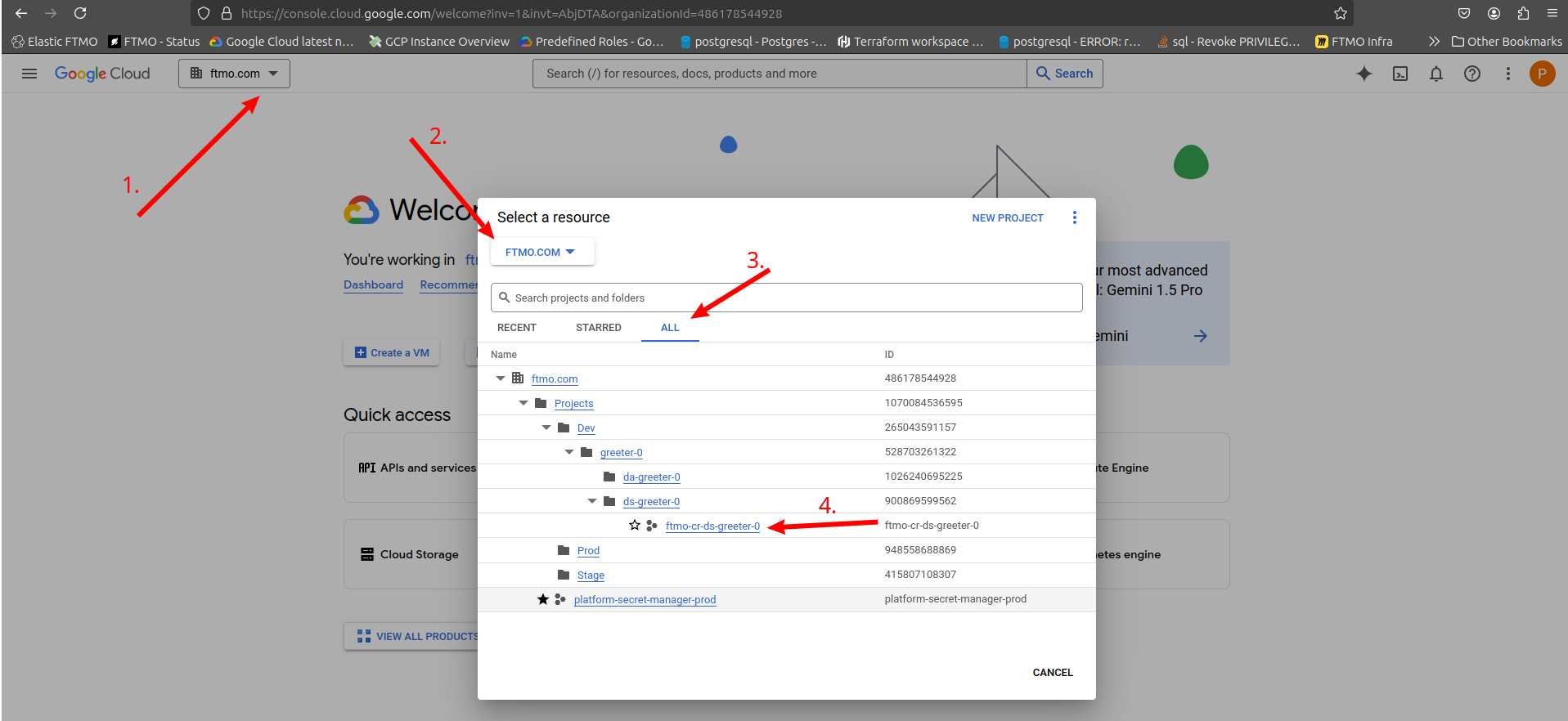Reload the page with browser refresh button
Screen dimensions: 1568x721
coord(80,13)
